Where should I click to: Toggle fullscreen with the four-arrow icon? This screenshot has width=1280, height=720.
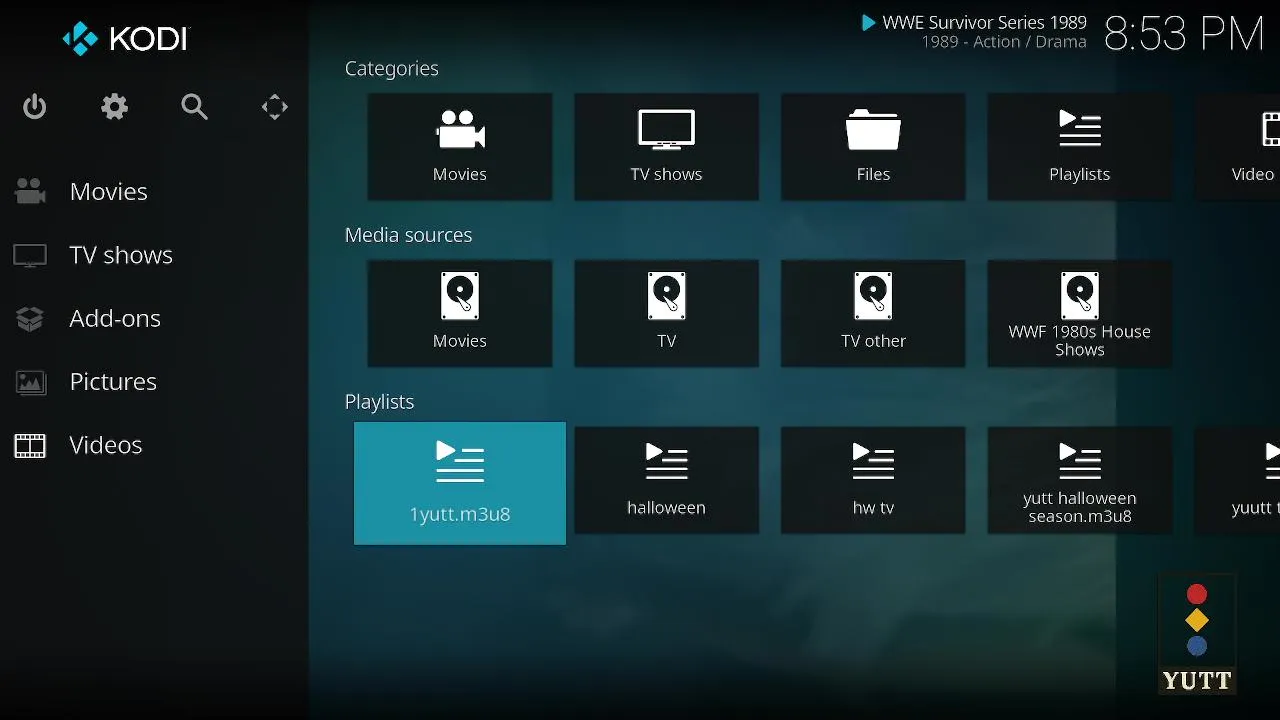[x=275, y=107]
